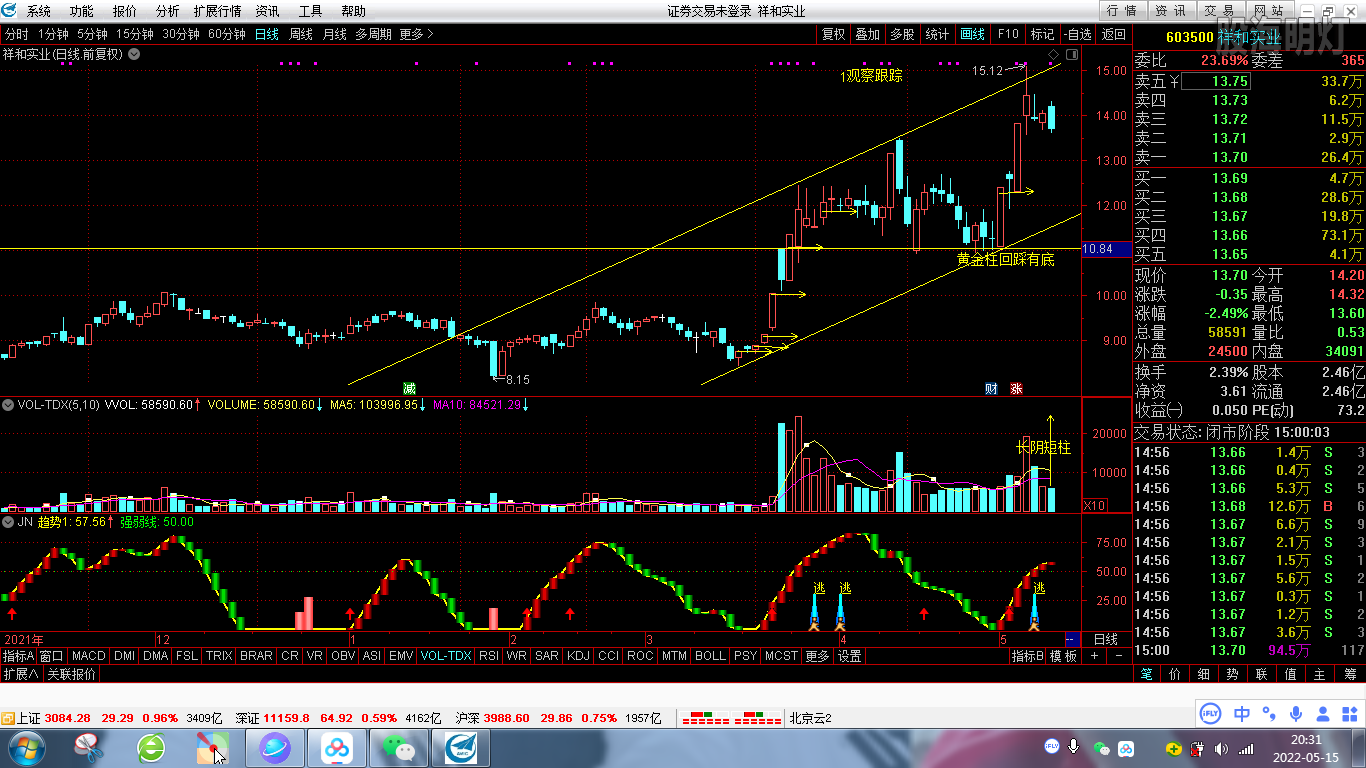The image size is (1366, 768).
Task: Click the lock icon beside 上证 index
Action: (x=8, y=718)
